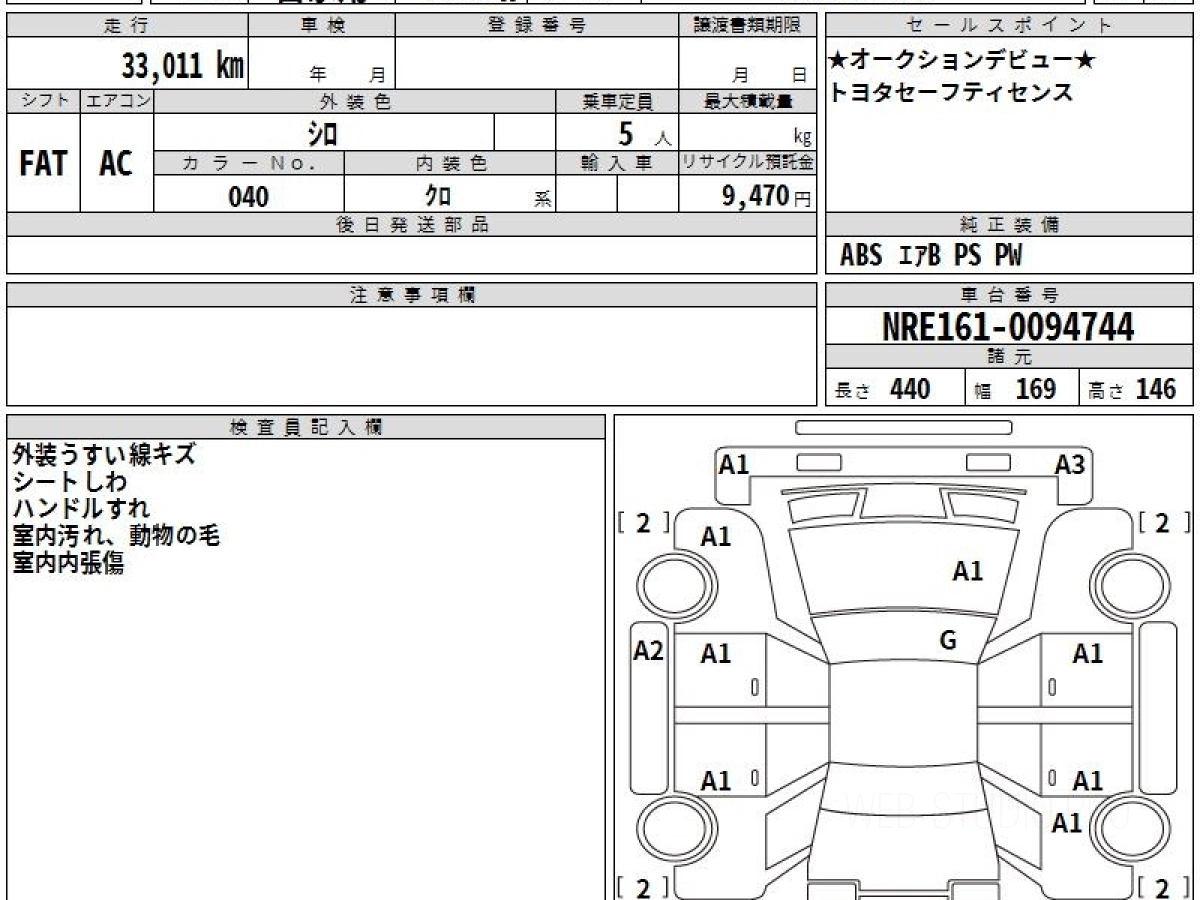Click the 最大積載量 header
Image resolution: width=1200 pixels, height=900 pixels.
tap(747, 101)
